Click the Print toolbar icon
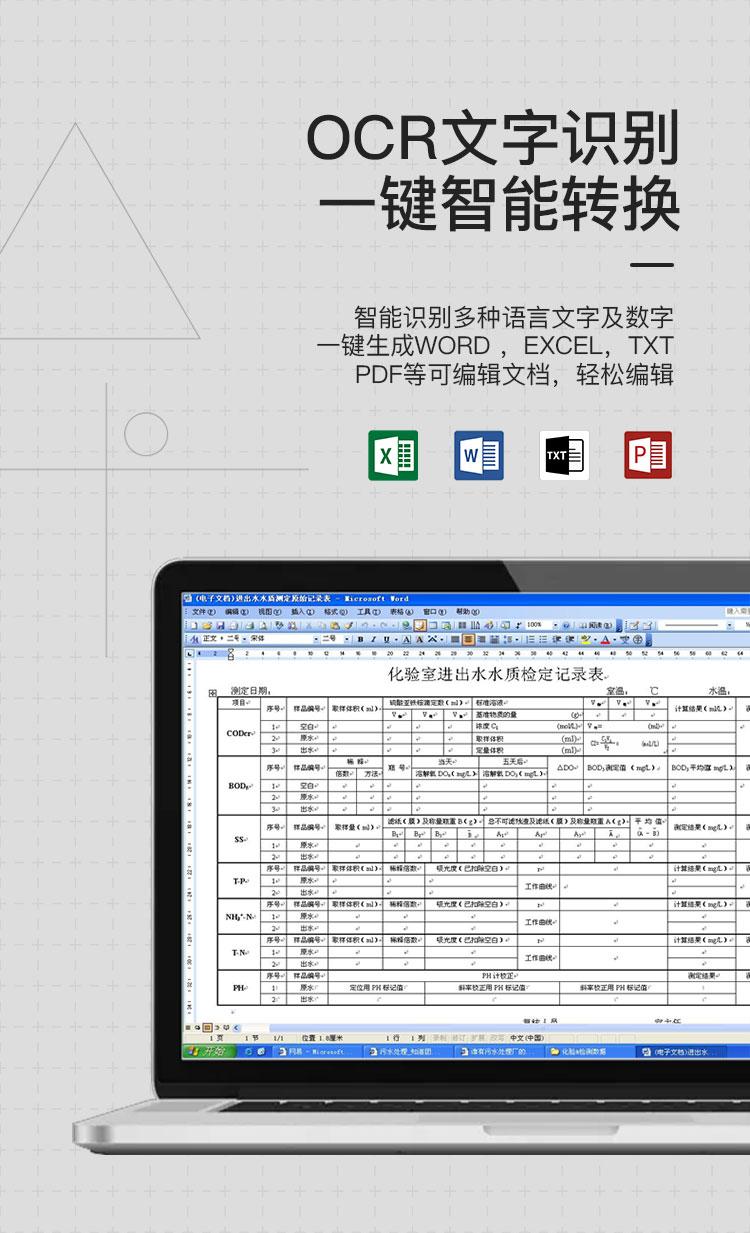 [x=249, y=625]
